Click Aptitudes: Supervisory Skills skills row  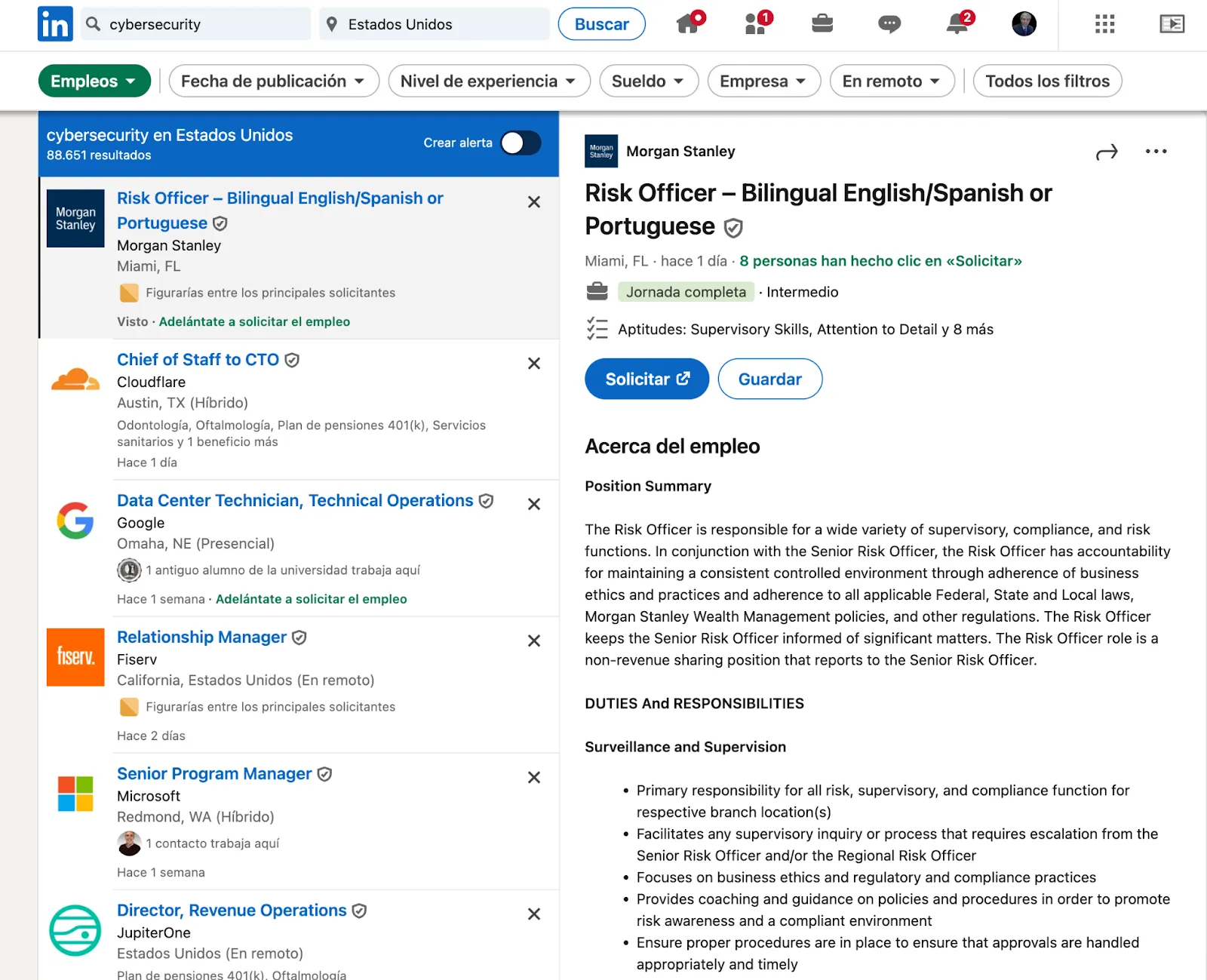(x=789, y=329)
